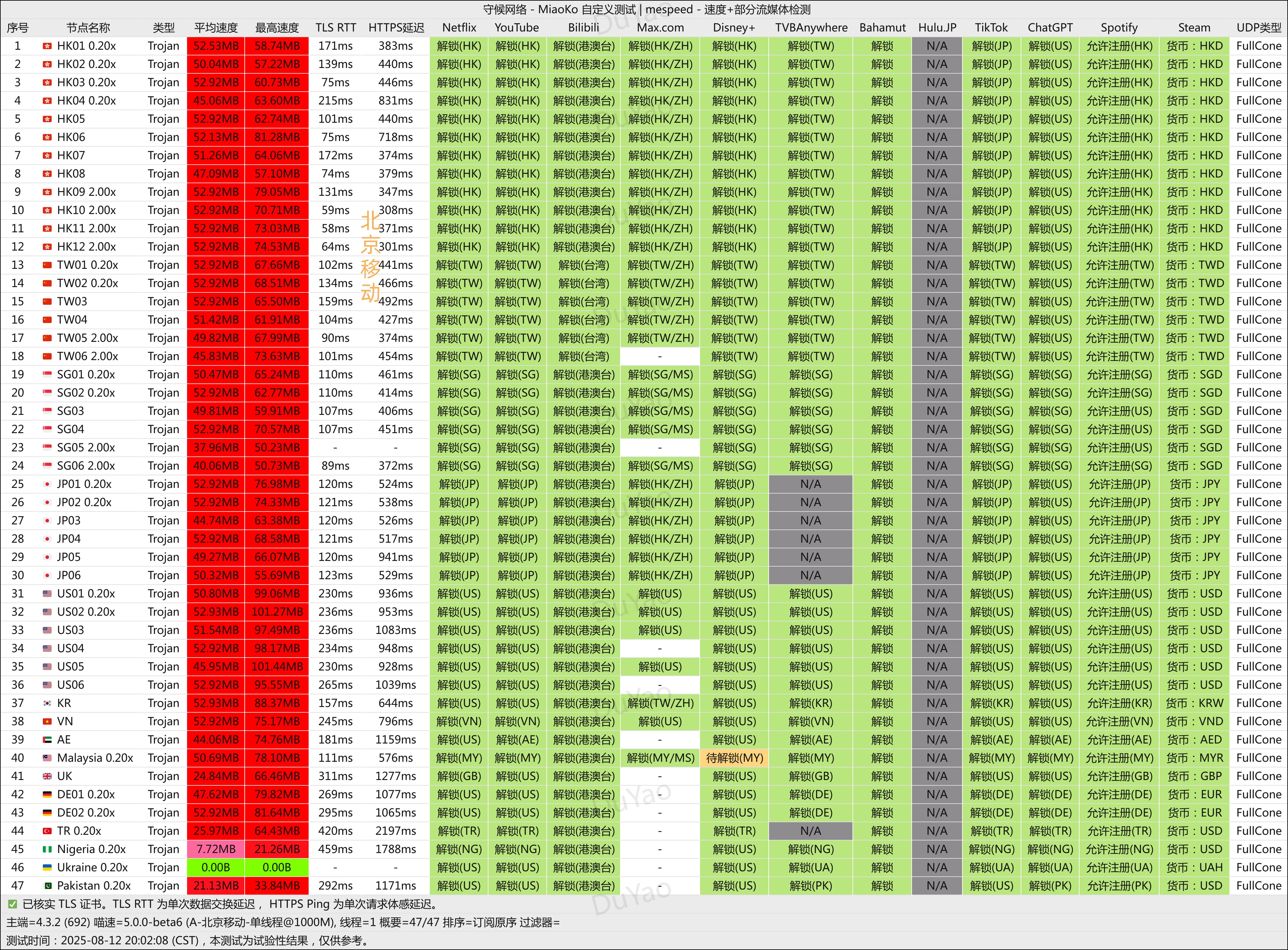Click the Netflix column header
The width and height of the screenshot is (1288, 950).
click(x=459, y=28)
